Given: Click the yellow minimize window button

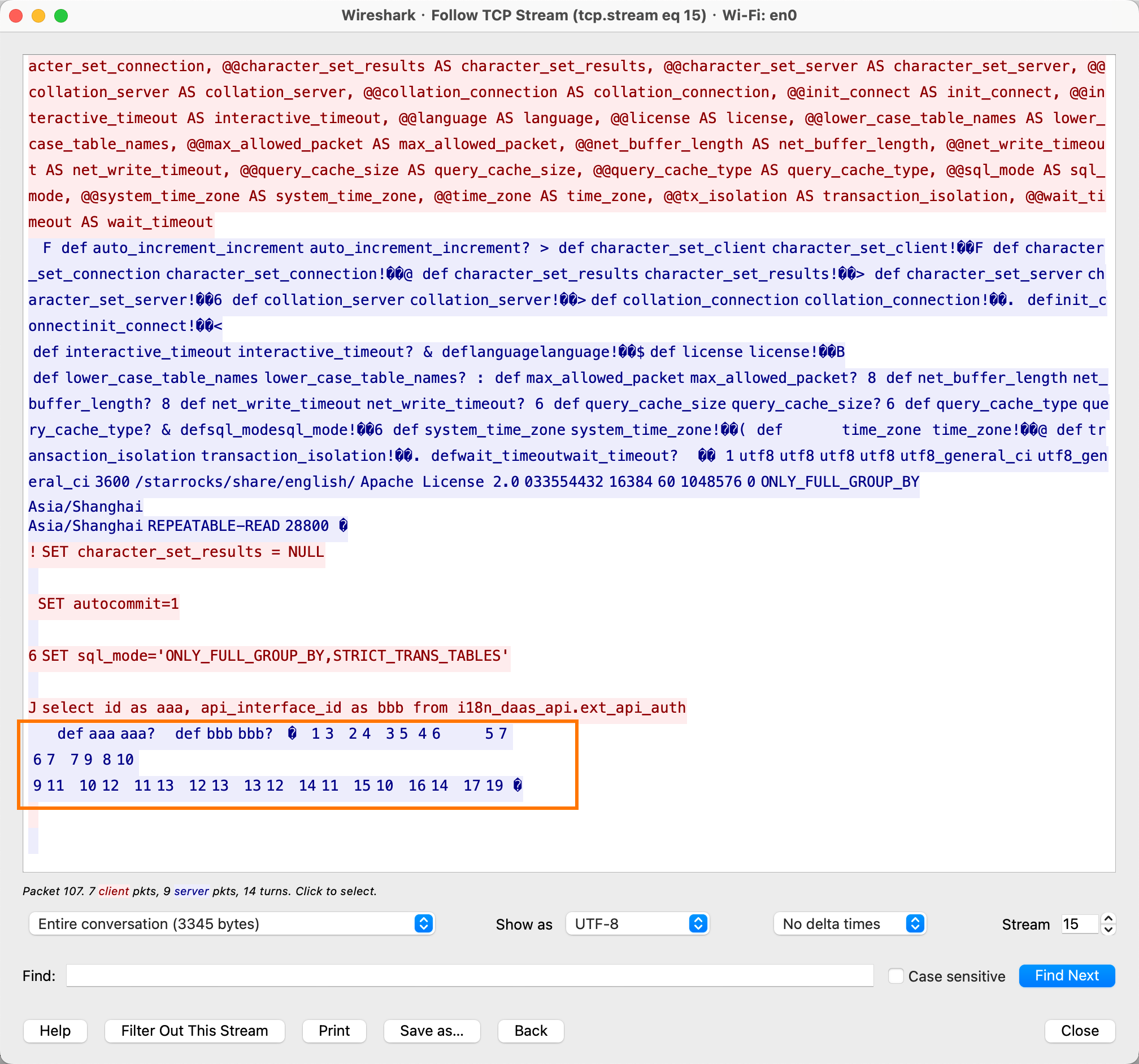Looking at the screenshot, I should (38, 15).
